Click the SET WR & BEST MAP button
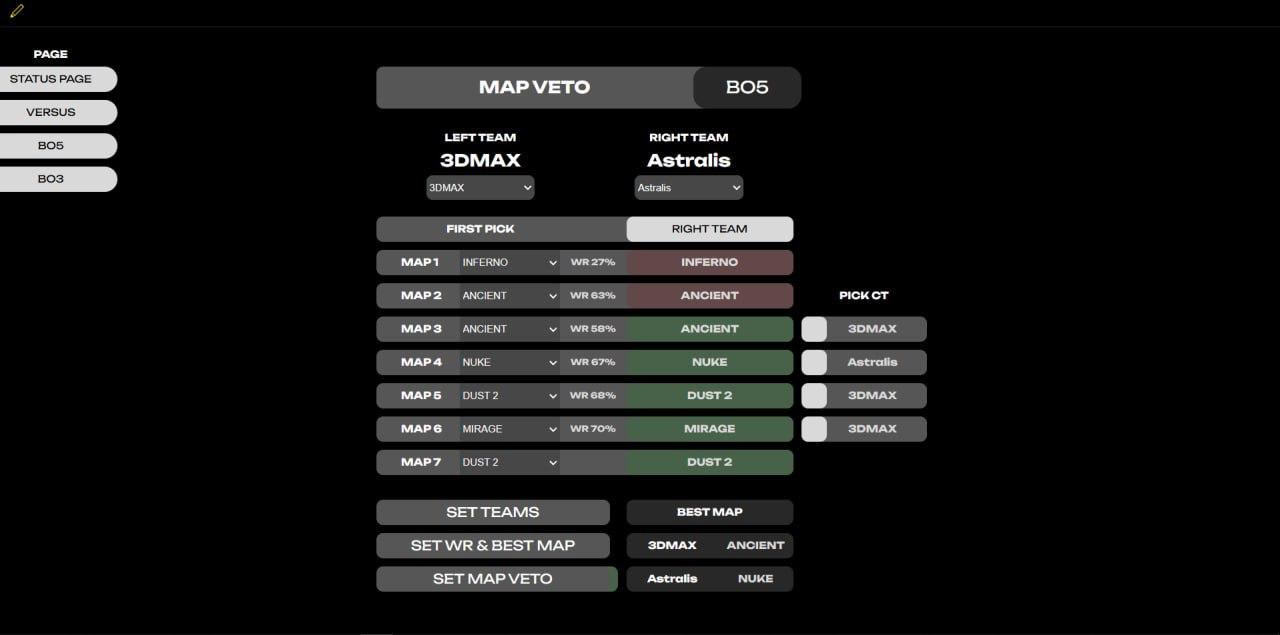 pyautogui.click(x=493, y=546)
